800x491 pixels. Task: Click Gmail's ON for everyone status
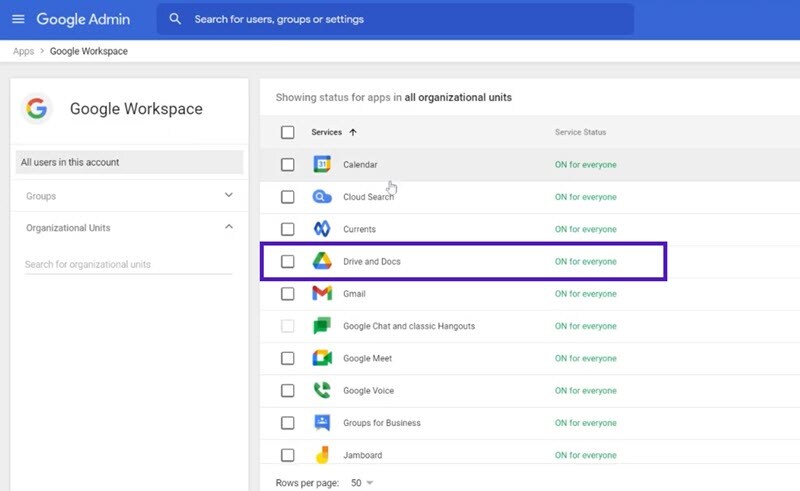click(586, 293)
